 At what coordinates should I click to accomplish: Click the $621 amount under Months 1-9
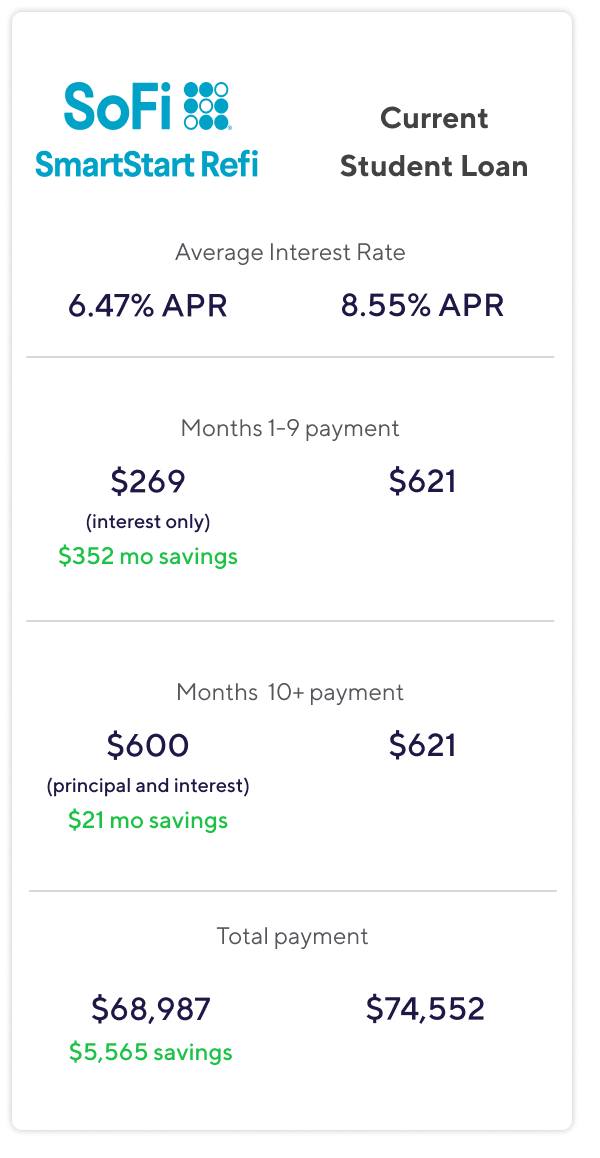pos(422,482)
